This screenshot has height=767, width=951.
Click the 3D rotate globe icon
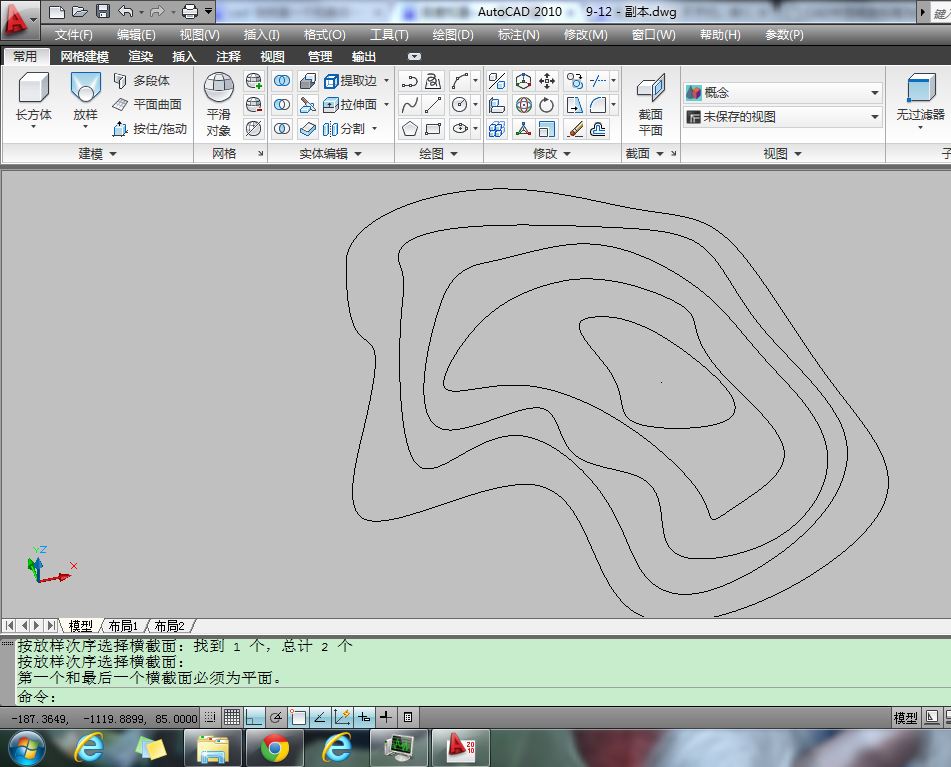pos(523,105)
